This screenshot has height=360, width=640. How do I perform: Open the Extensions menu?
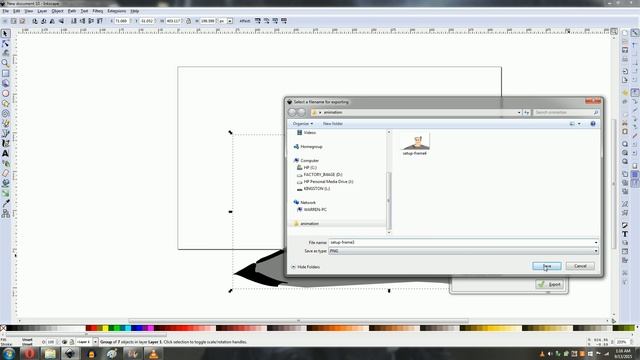[116, 11]
